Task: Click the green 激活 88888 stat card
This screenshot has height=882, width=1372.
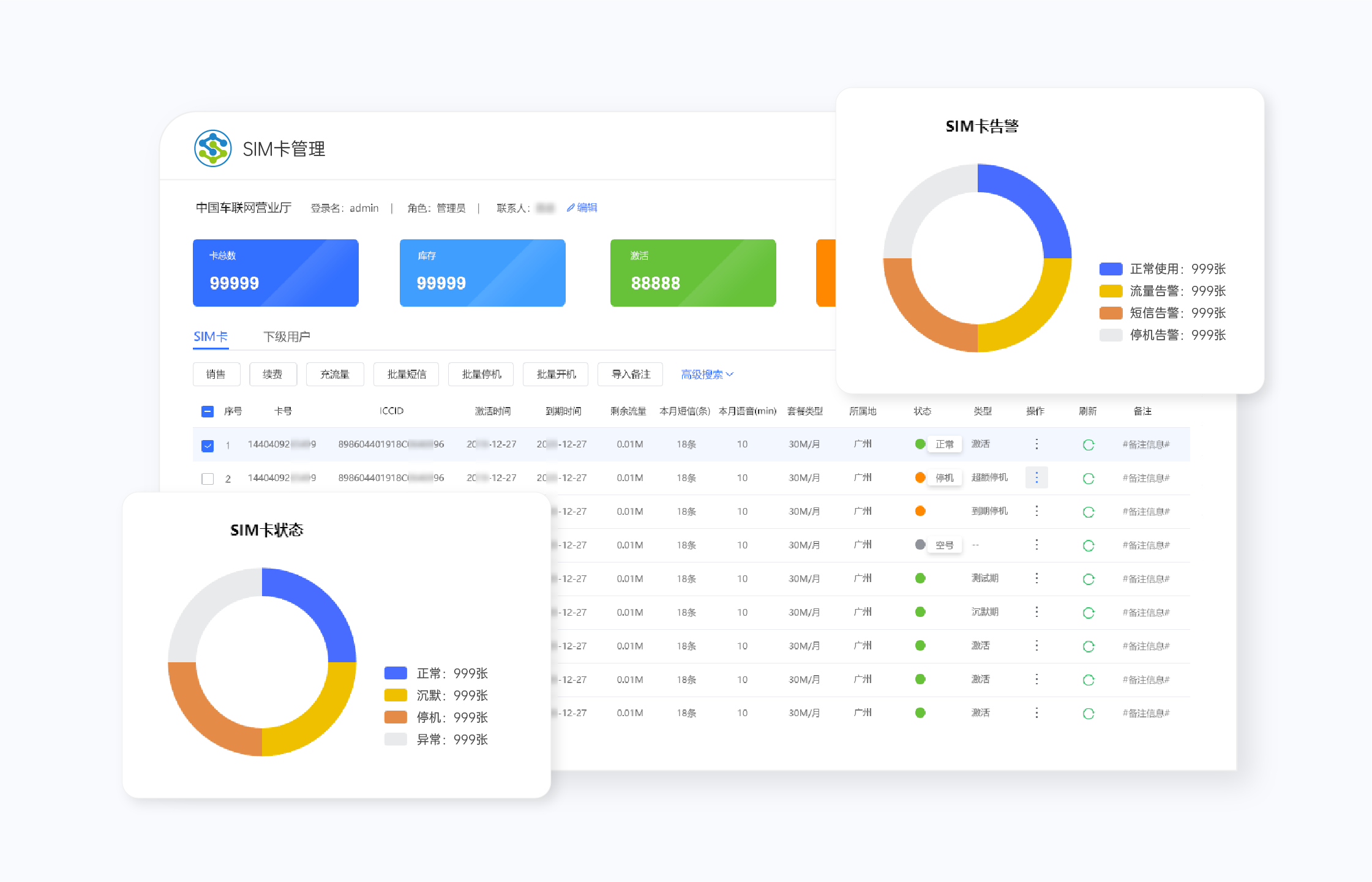Action: tap(692, 273)
